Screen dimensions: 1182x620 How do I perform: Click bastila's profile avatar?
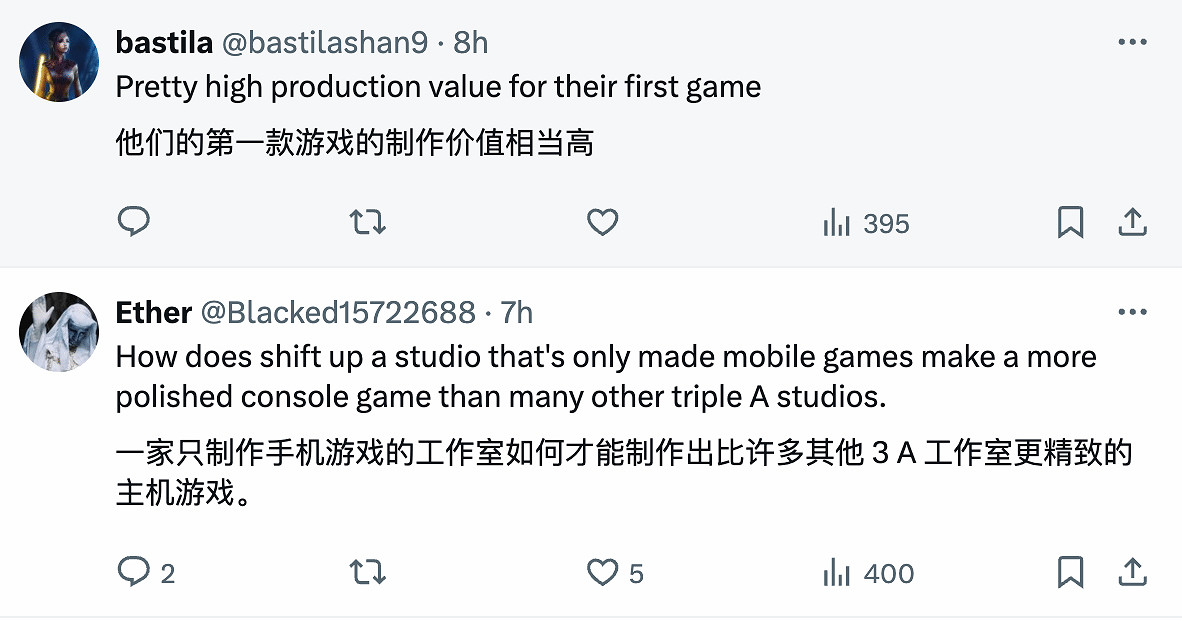point(59,60)
